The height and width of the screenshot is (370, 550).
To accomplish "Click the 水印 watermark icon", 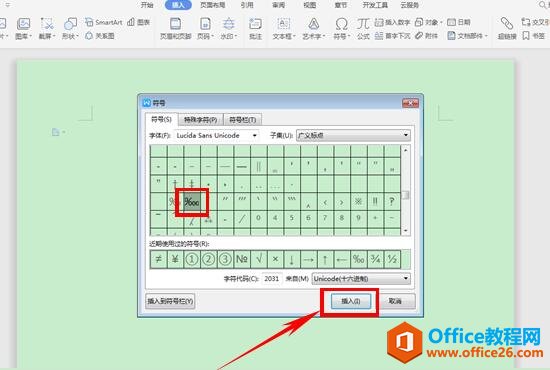I will [229, 24].
